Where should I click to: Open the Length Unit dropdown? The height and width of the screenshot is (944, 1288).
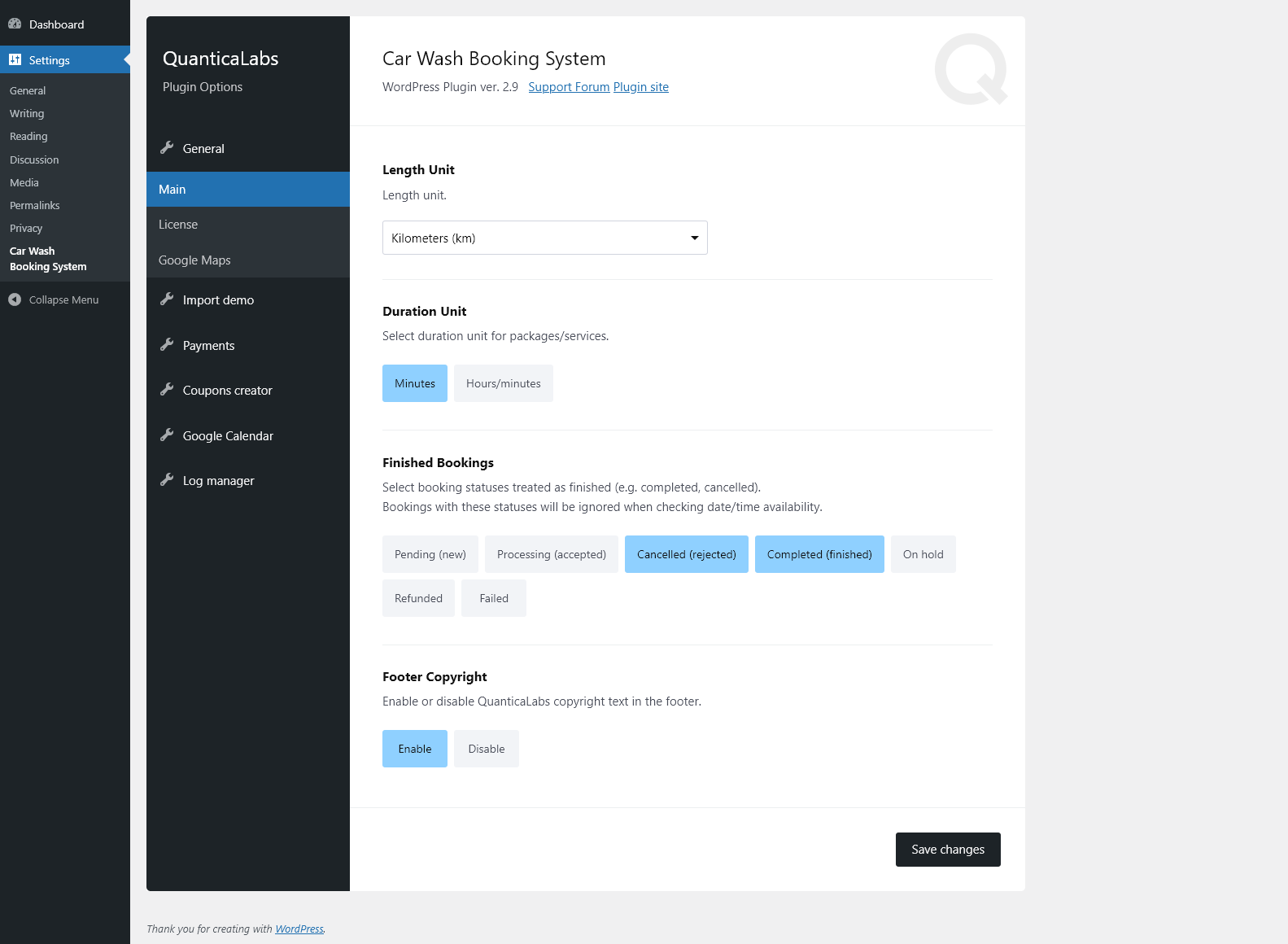pyautogui.click(x=544, y=238)
